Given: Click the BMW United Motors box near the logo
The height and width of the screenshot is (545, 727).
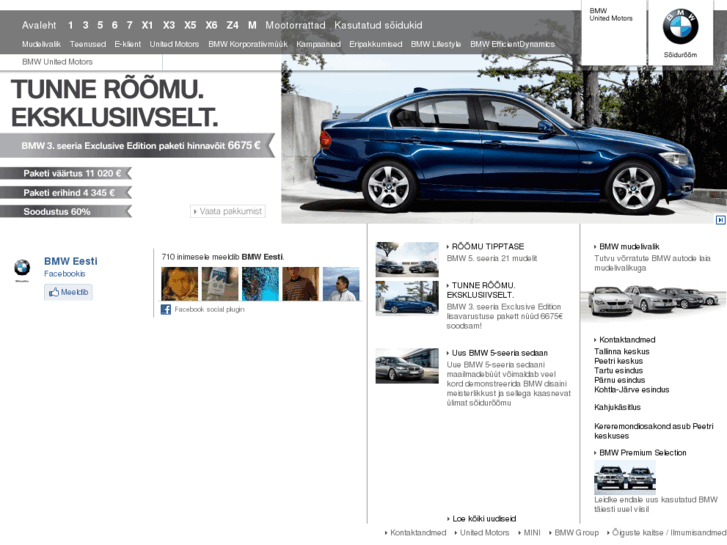Looking at the screenshot, I should tap(613, 32).
